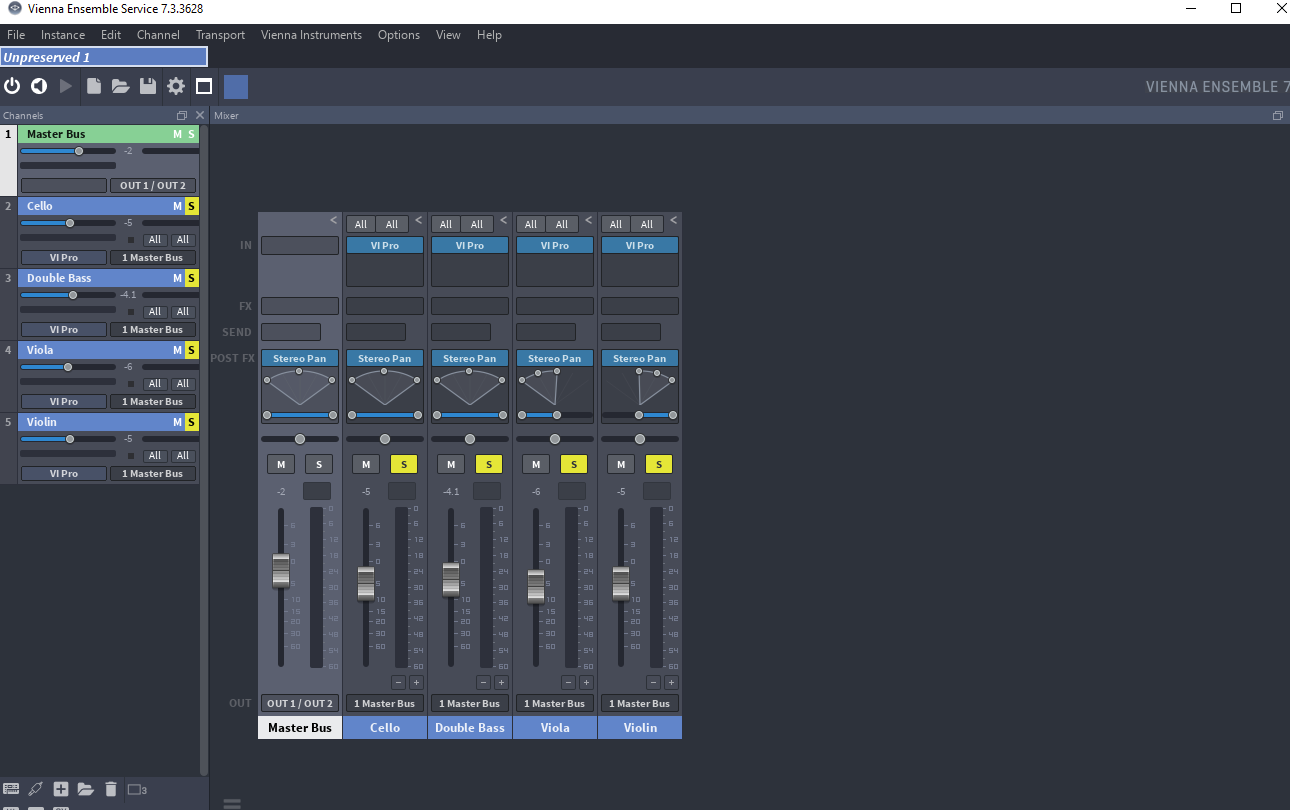The height and width of the screenshot is (810, 1290).
Task: Open the Transport menu
Action: pyautogui.click(x=220, y=35)
